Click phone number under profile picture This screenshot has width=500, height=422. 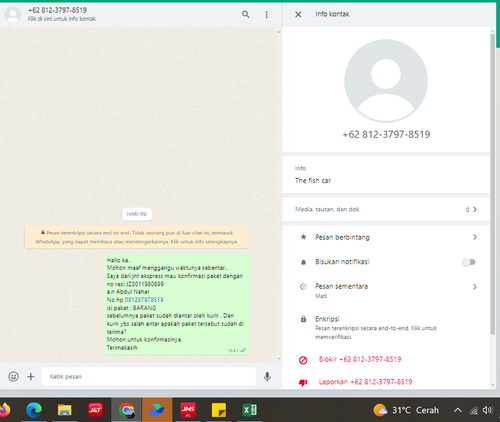tap(386, 134)
